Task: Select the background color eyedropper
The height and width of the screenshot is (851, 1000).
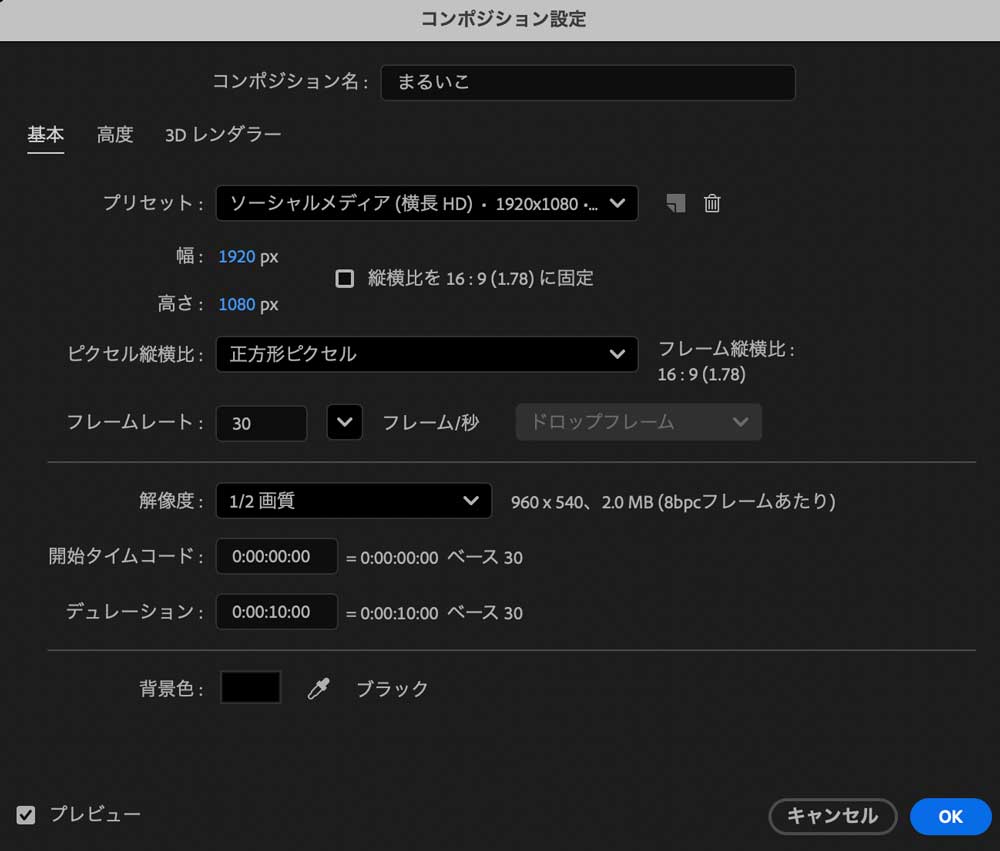Action: tap(318, 688)
